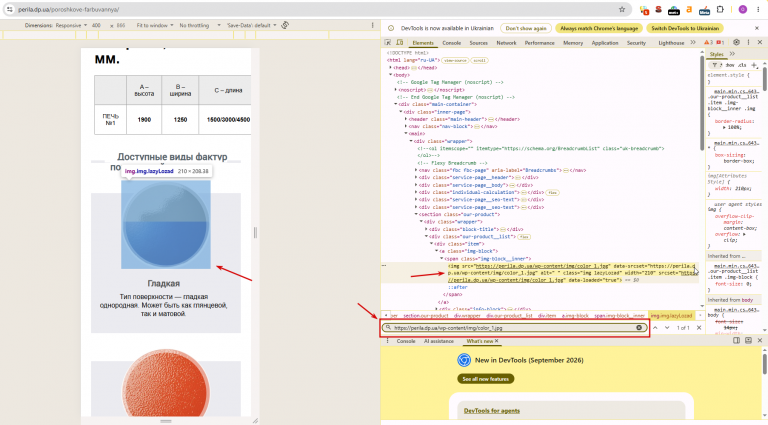This screenshot has width=768, height=425.
Task: Focus the DOM search input field
Action: tap(514, 328)
